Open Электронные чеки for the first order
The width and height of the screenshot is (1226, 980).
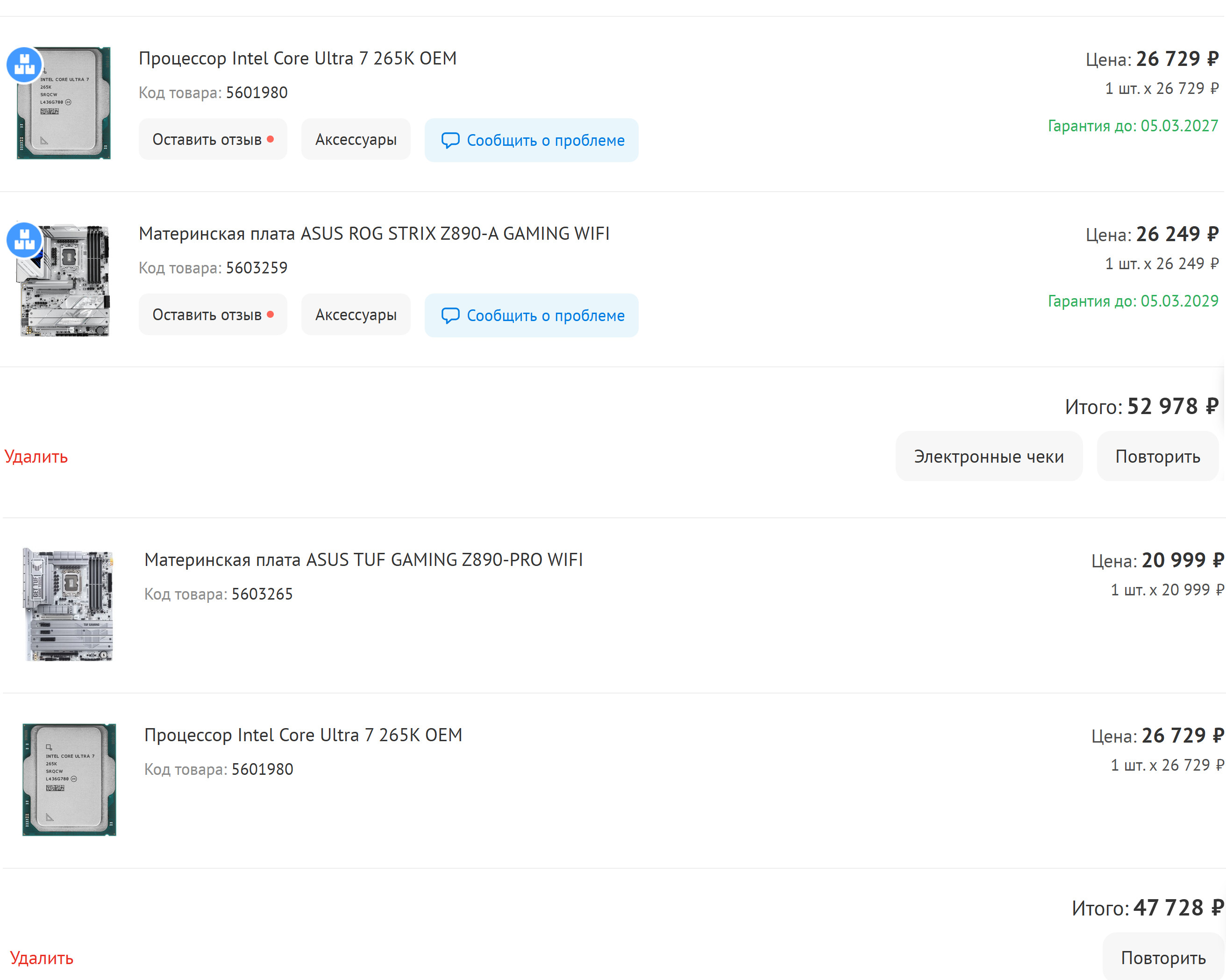(988, 456)
